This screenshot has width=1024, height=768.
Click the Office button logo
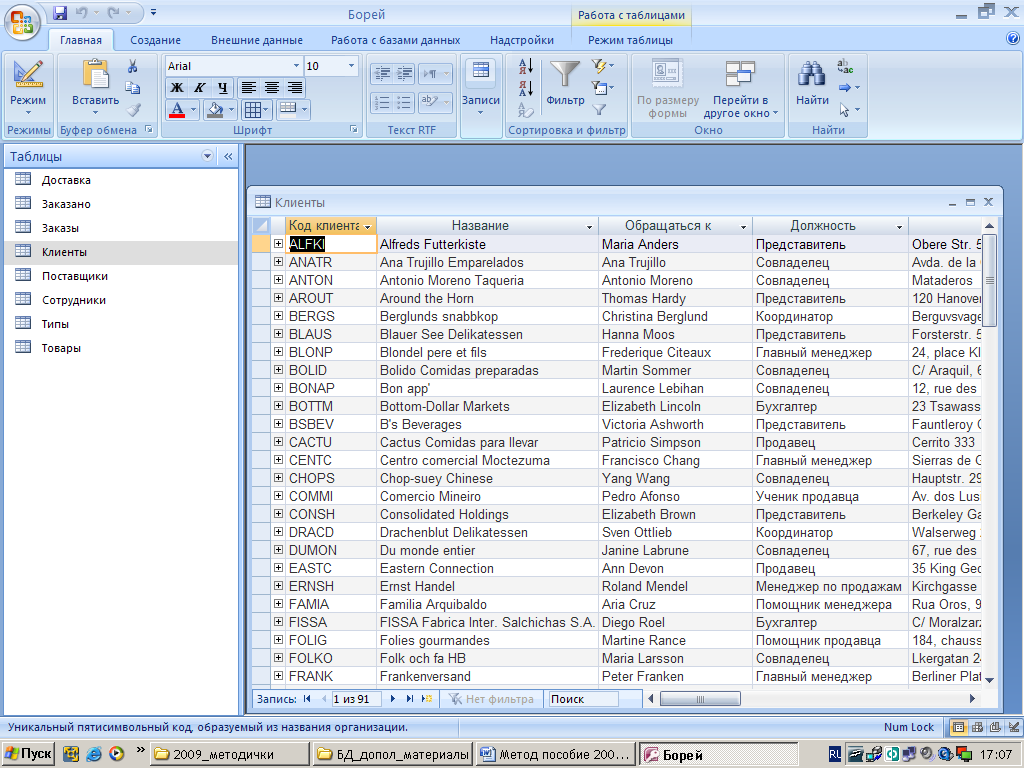[22, 22]
